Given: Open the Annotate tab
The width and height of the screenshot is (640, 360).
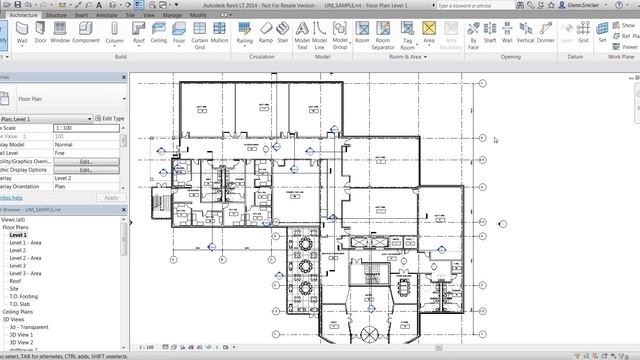Looking at the screenshot, I should tap(106, 15).
